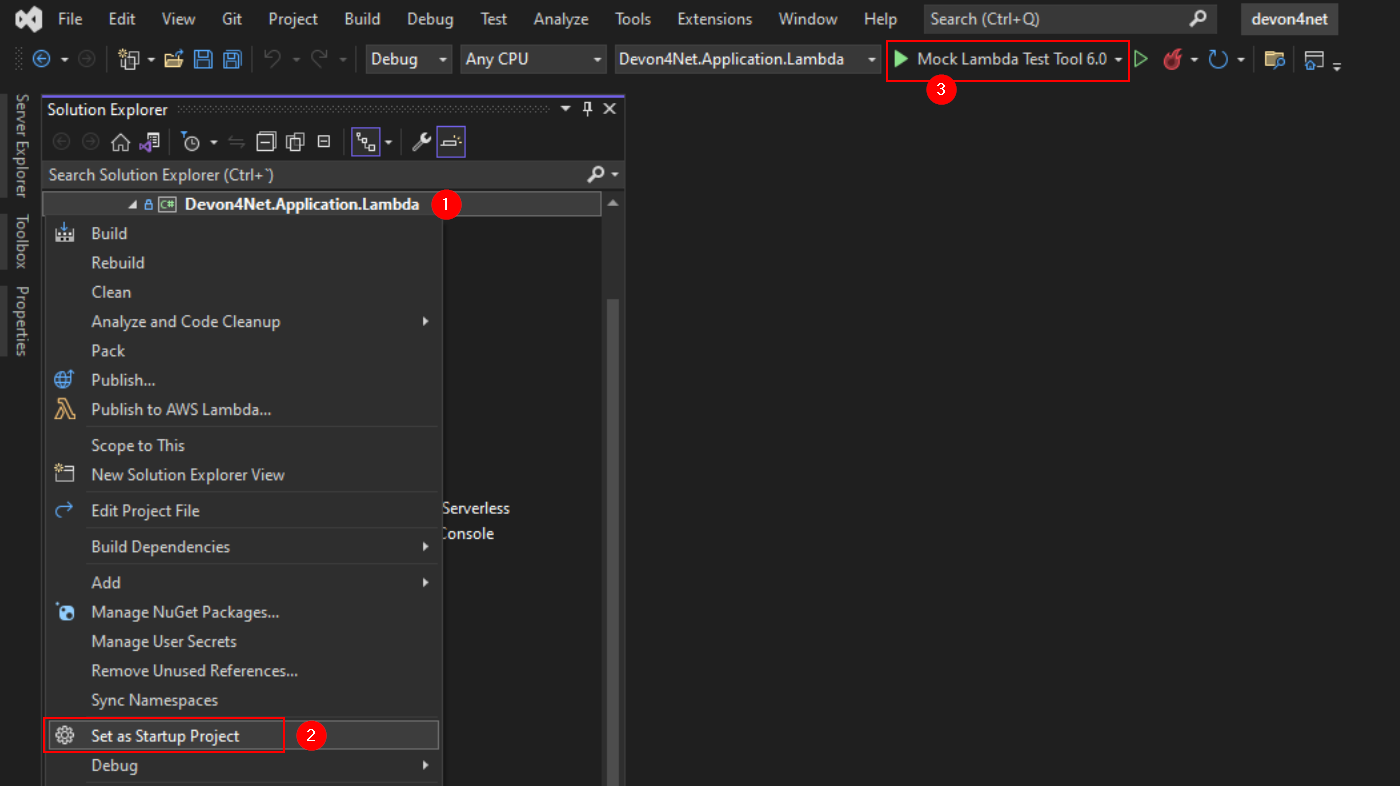Click the Save All toolbar icon
This screenshot has height=786, width=1400.
(232, 59)
